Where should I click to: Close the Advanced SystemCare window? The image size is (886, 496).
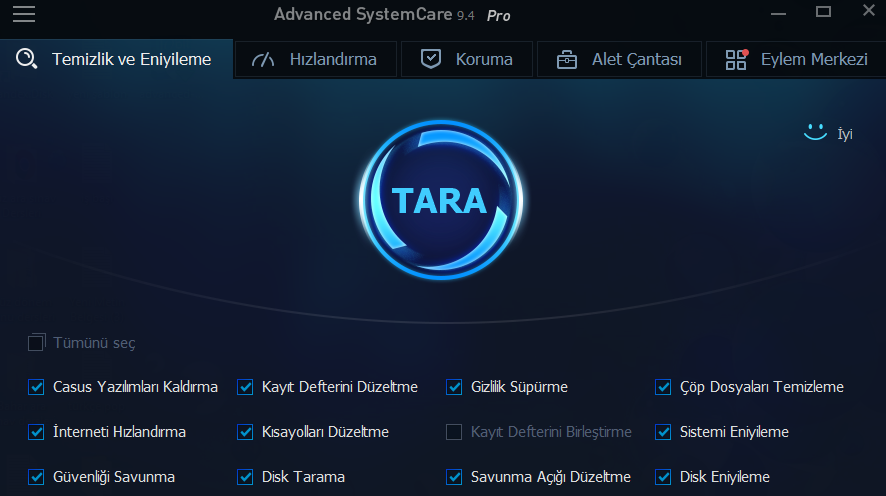(x=868, y=10)
